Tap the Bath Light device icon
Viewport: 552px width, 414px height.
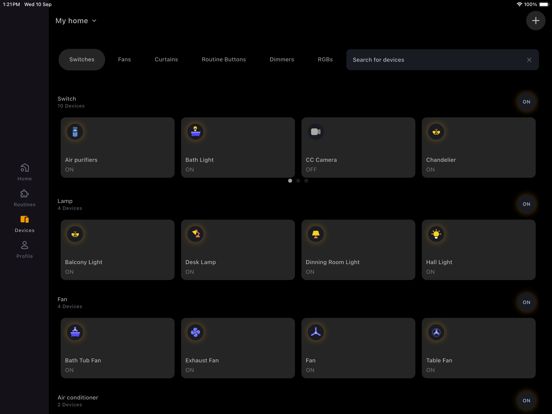click(x=195, y=132)
